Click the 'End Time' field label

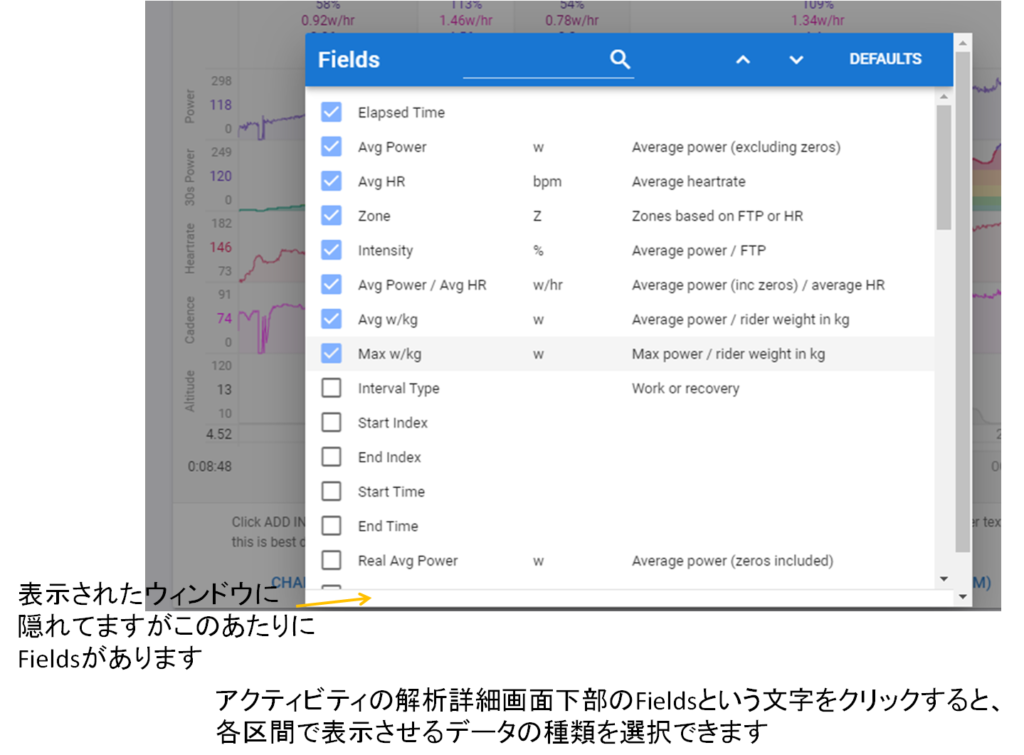pos(388,526)
